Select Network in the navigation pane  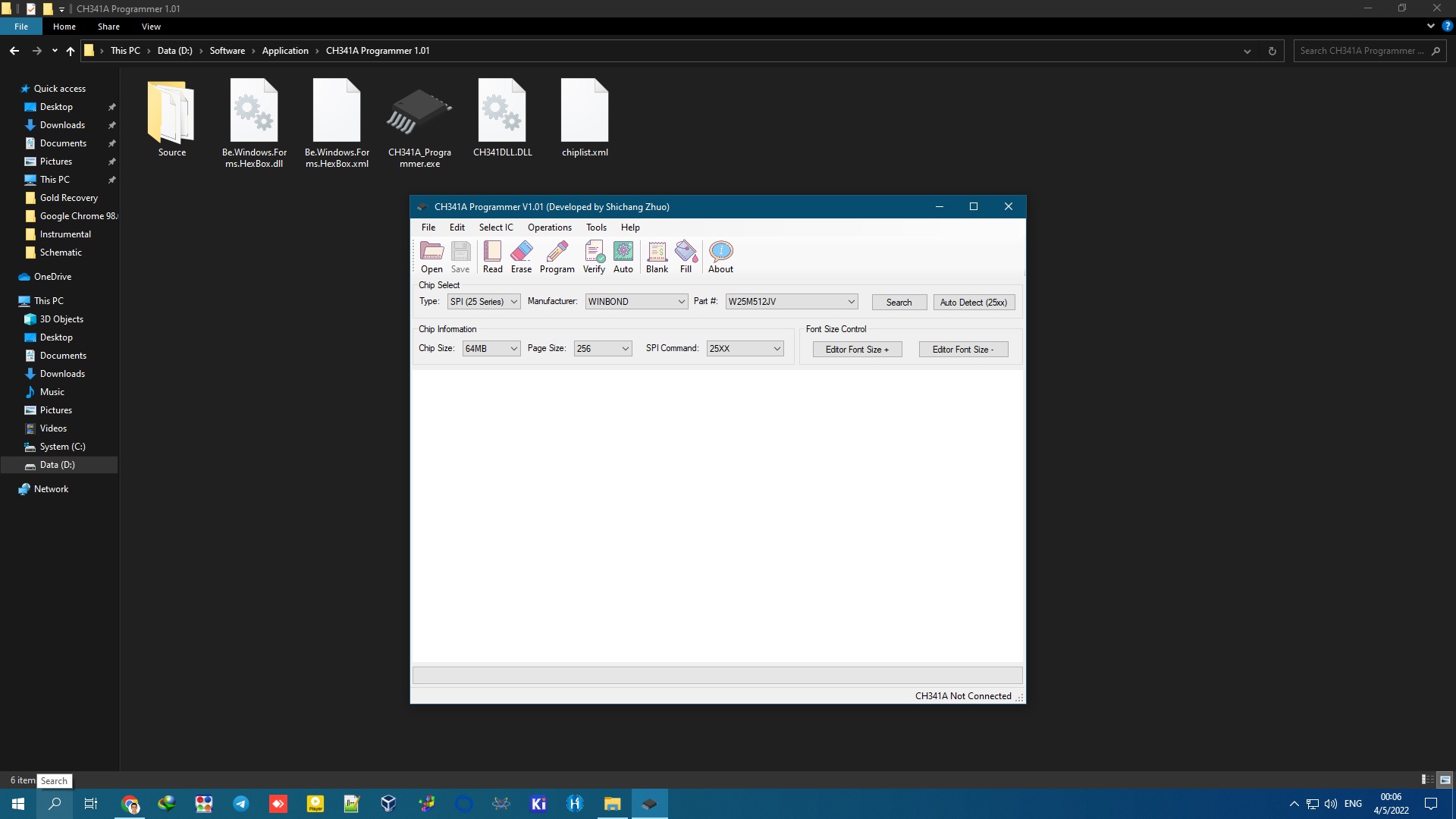click(51, 489)
